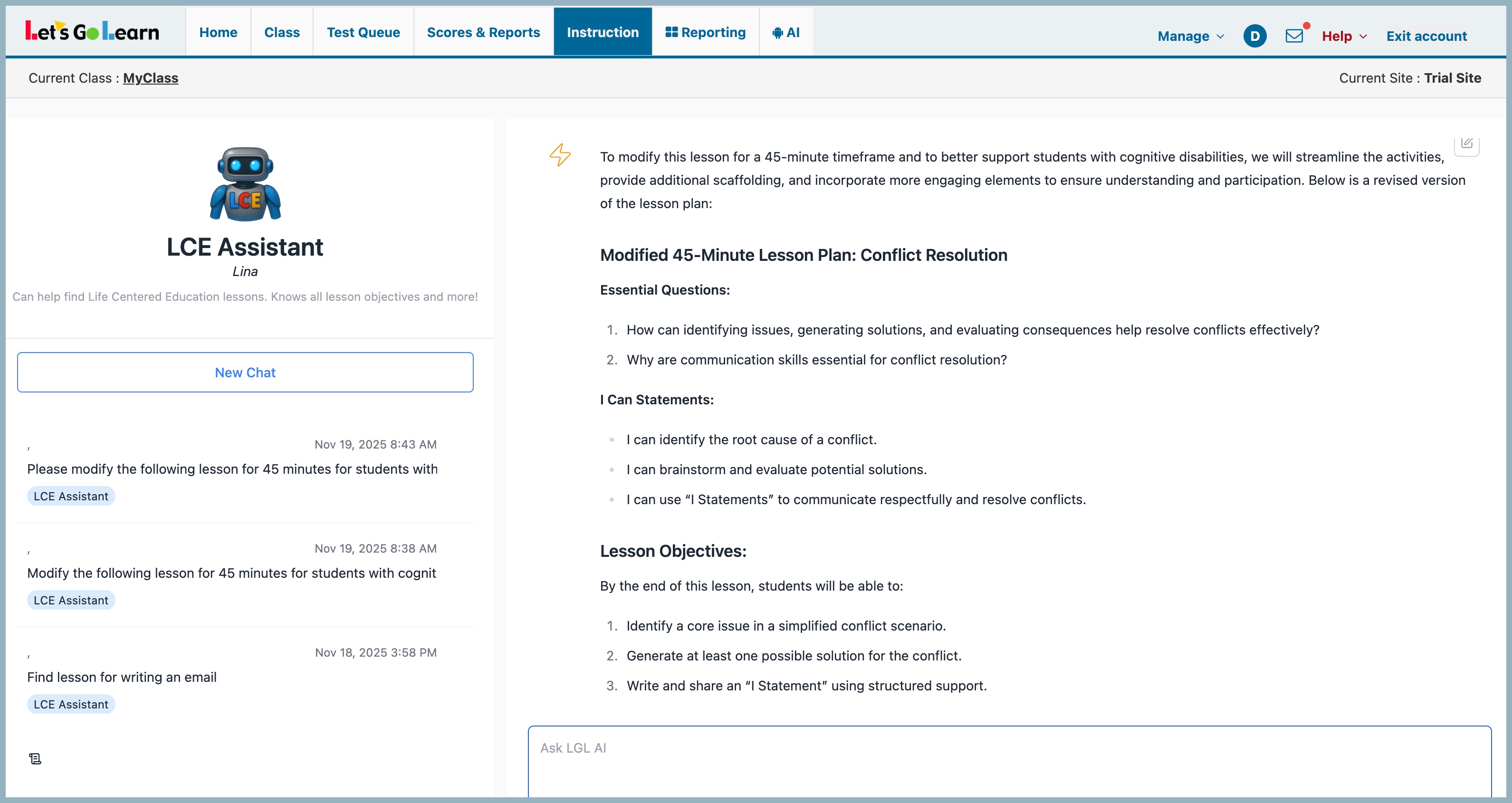Go to the Scores & Reports tab
The width and height of the screenshot is (1512, 803).
click(x=483, y=32)
